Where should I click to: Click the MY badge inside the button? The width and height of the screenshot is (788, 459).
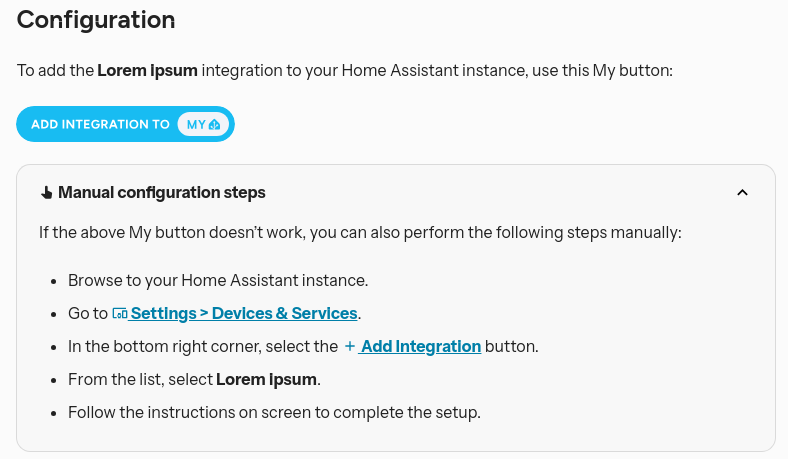[x=204, y=124]
